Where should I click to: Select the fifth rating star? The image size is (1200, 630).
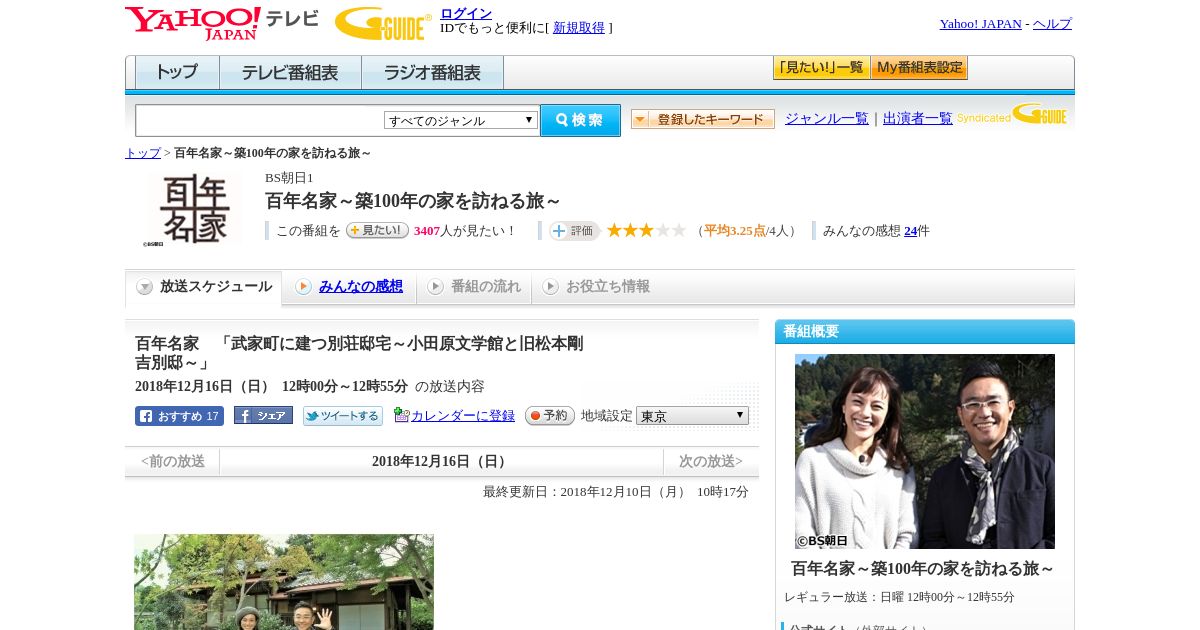point(679,230)
